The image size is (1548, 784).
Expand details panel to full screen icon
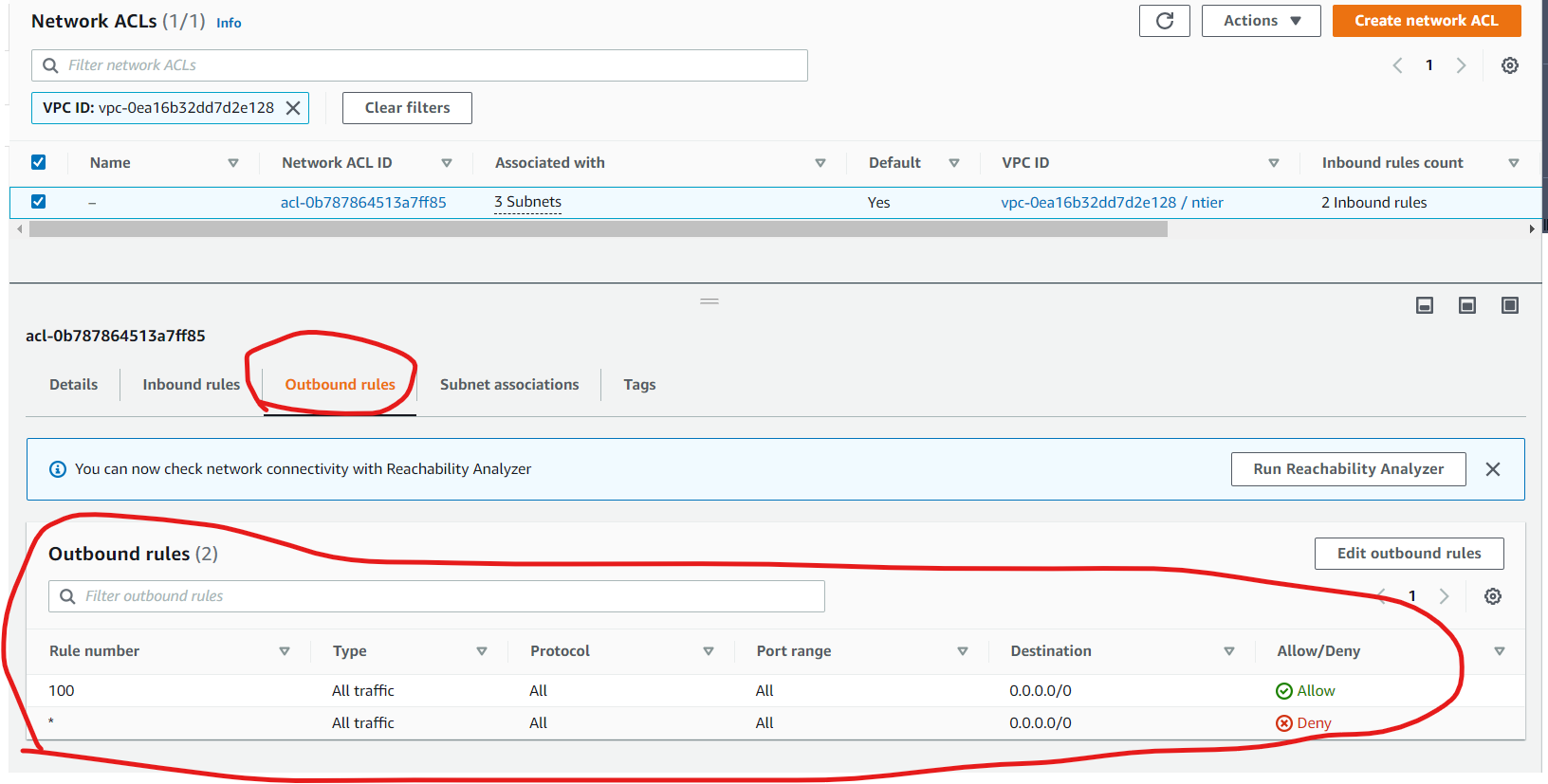point(1510,305)
